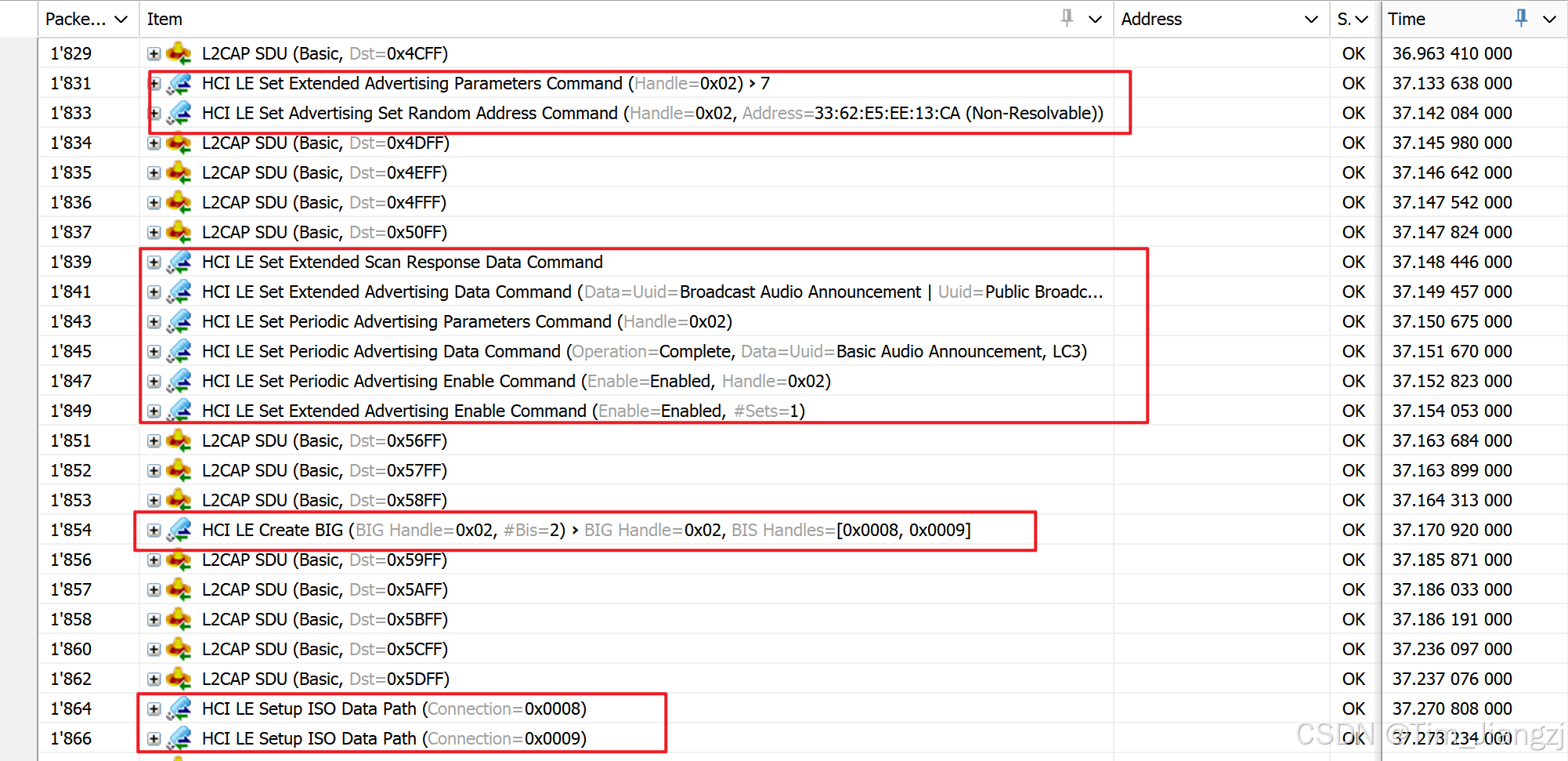1568x761 pixels.
Task: Open the Address column dropdown
Action: pyautogui.click(x=1312, y=19)
